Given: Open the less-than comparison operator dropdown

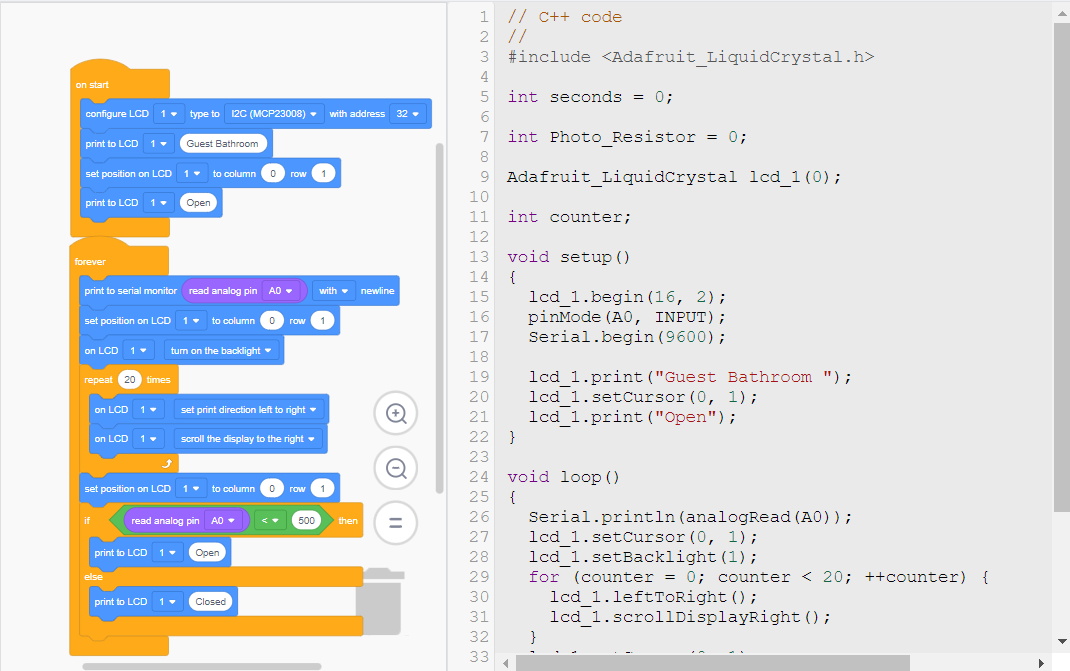Looking at the screenshot, I should tap(270, 521).
